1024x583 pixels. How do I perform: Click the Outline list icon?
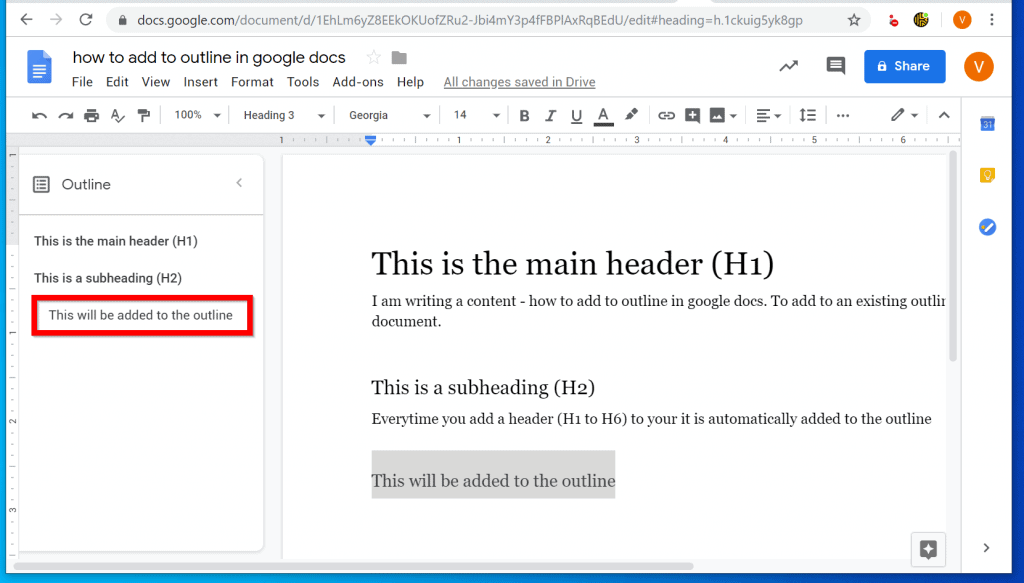41,185
